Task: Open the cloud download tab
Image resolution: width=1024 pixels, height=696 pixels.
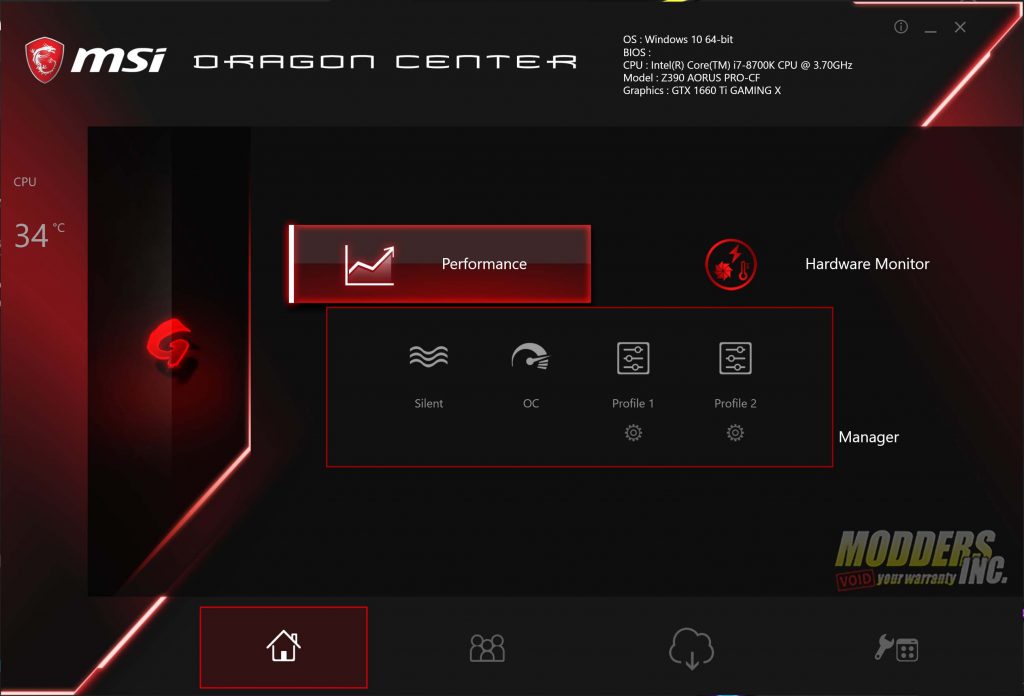Action: pyautogui.click(x=691, y=648)
